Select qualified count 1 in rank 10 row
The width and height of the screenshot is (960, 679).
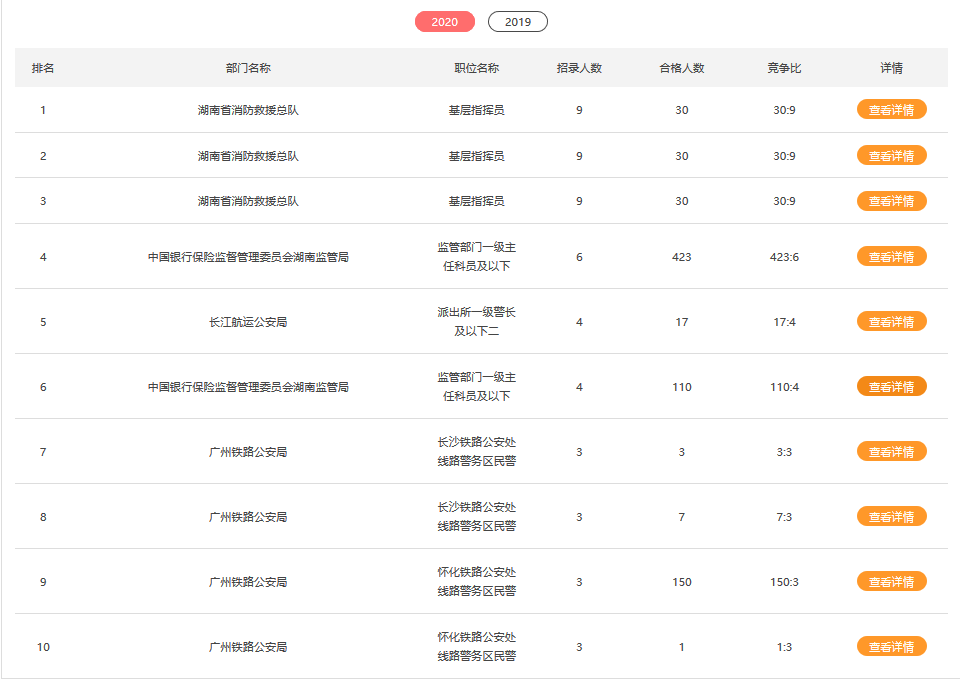pos(681,647)
